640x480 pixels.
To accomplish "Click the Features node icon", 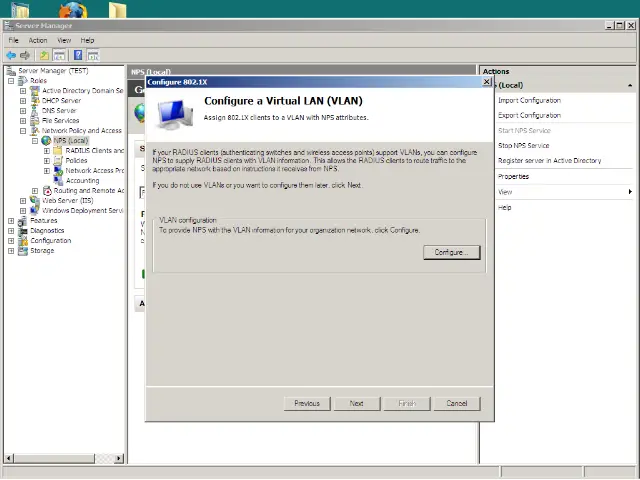I will tap(23, 220).
